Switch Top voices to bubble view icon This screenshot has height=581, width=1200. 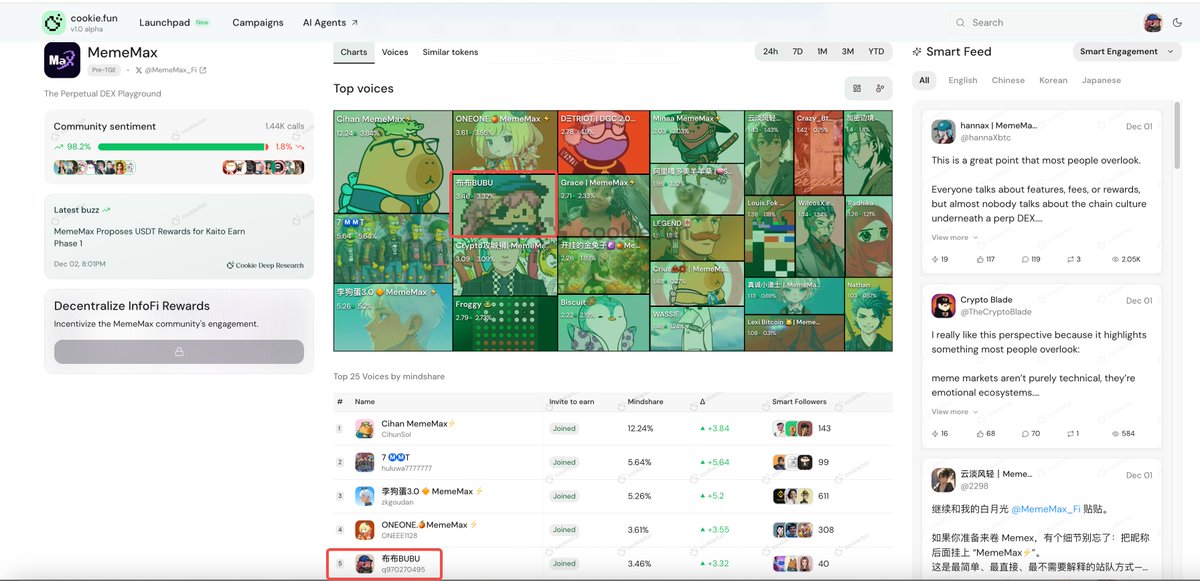tap(880, 88)
